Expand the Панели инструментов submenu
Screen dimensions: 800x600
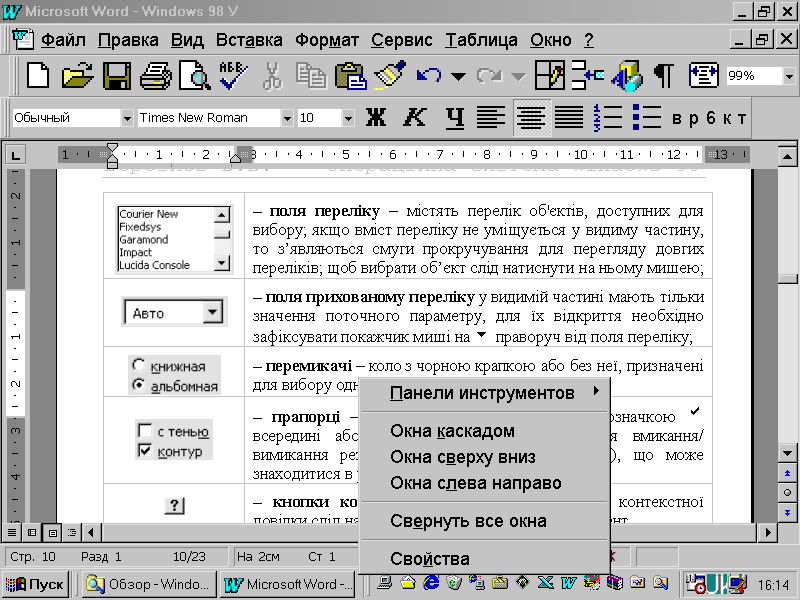tap(485, 393)
